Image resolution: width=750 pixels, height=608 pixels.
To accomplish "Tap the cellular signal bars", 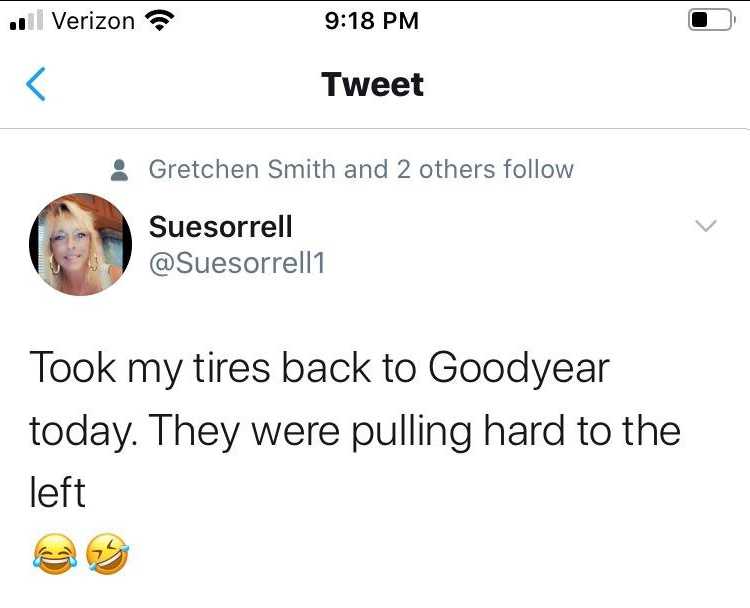I will coord(23,21).
